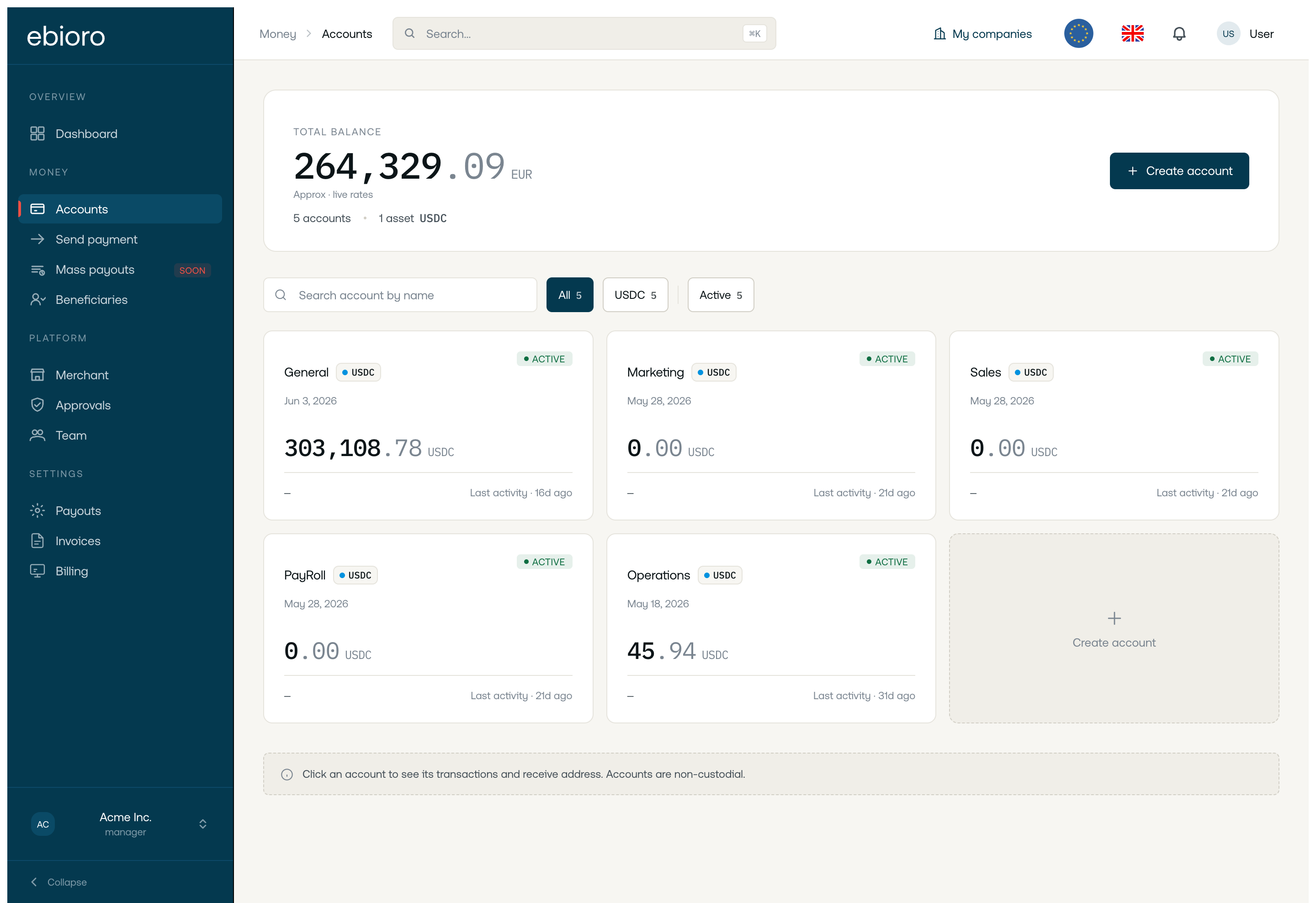Click the UK flag language icon

click(x=1132, y=34)
